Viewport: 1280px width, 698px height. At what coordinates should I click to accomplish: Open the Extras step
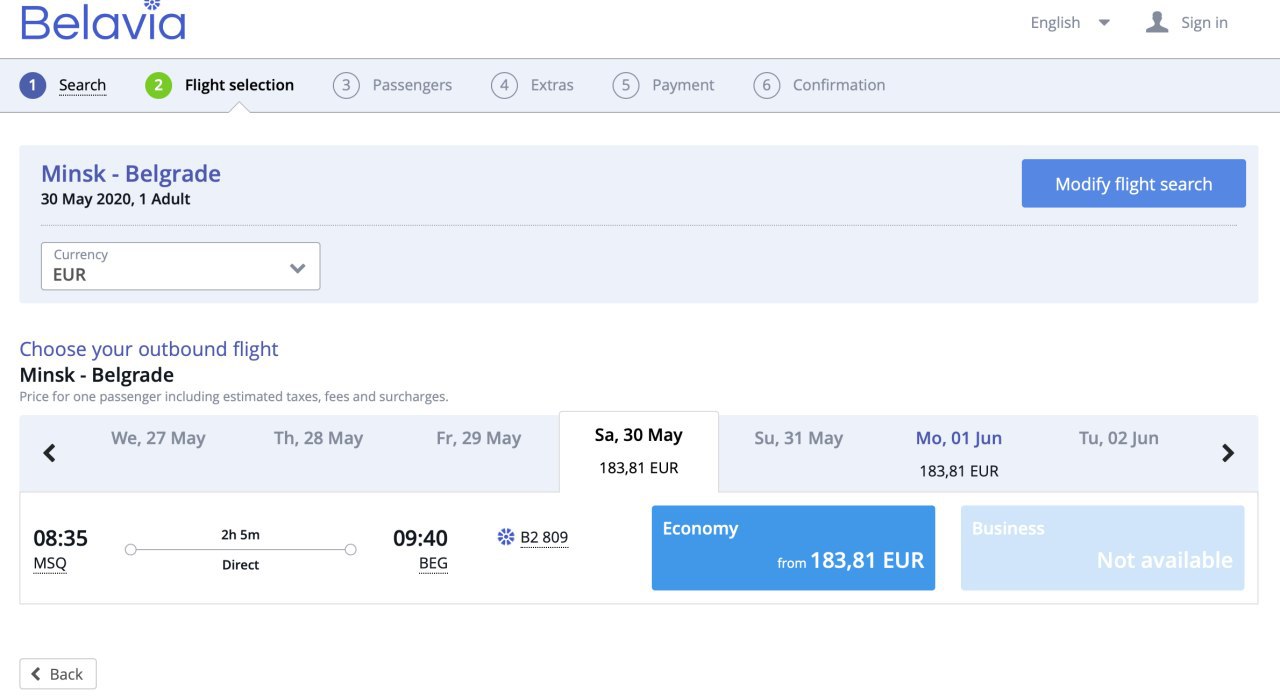(x=552, y=85)
